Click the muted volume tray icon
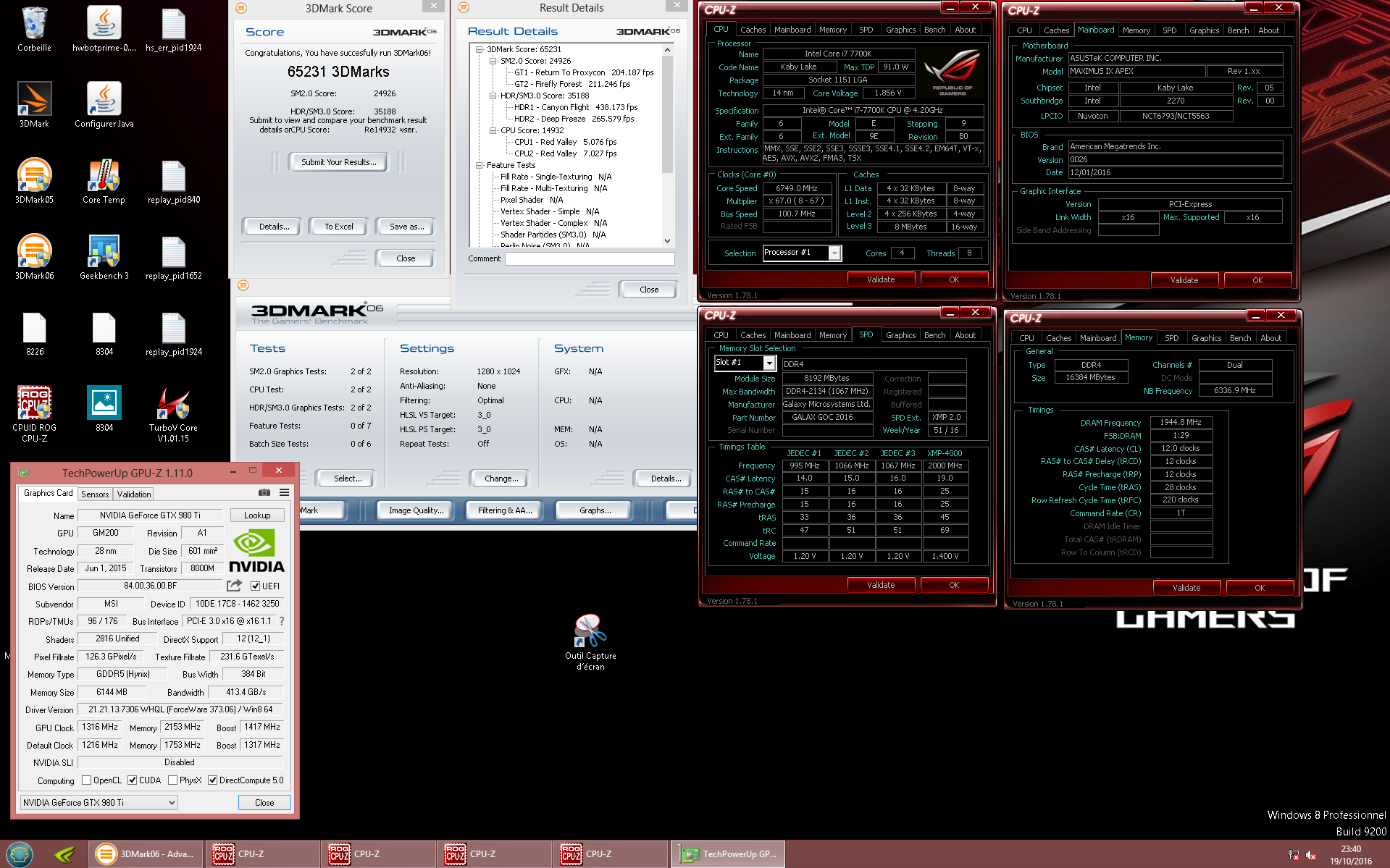1390x868 pixels. 1311,855
